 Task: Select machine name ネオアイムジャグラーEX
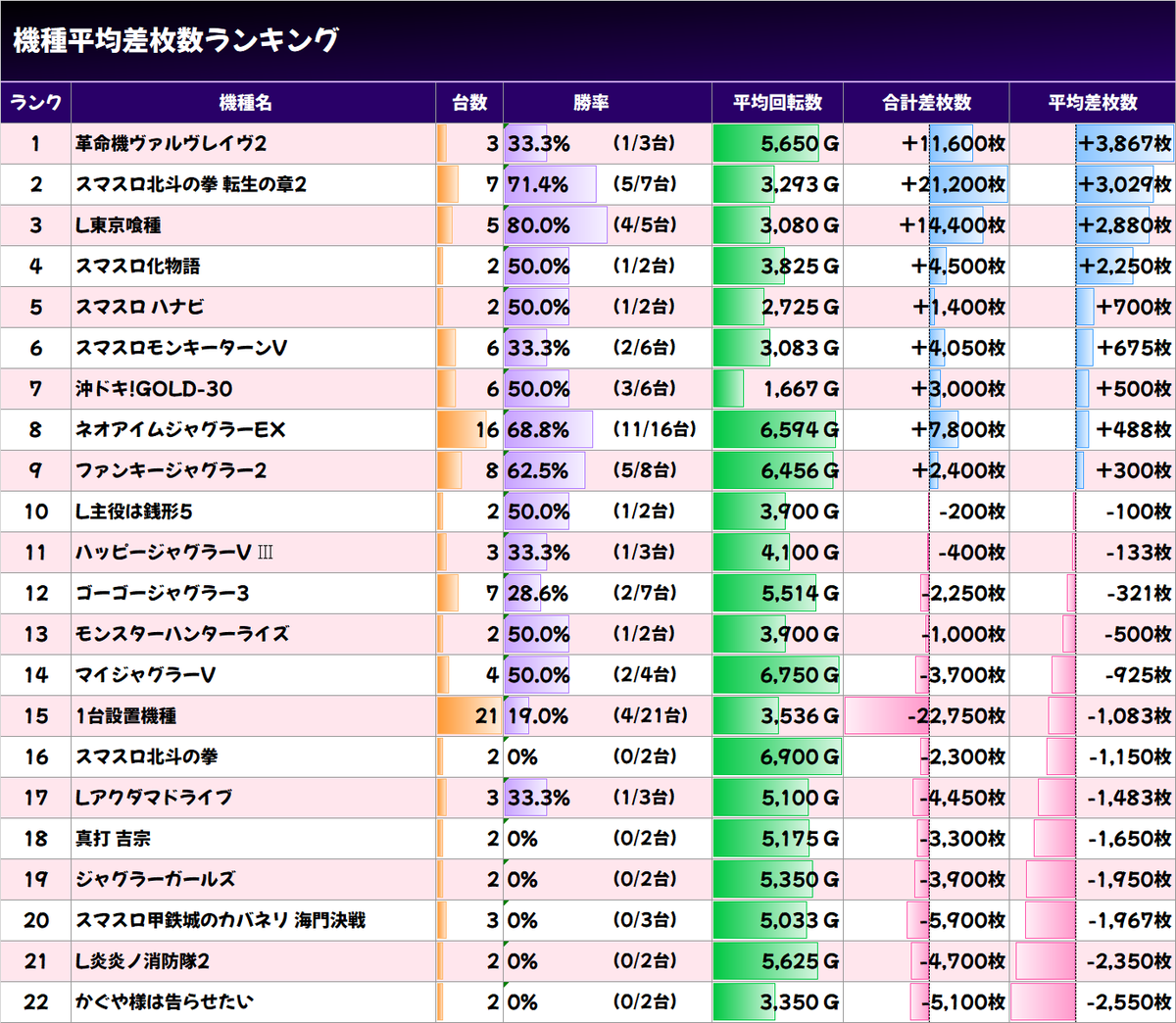point(180,430)
